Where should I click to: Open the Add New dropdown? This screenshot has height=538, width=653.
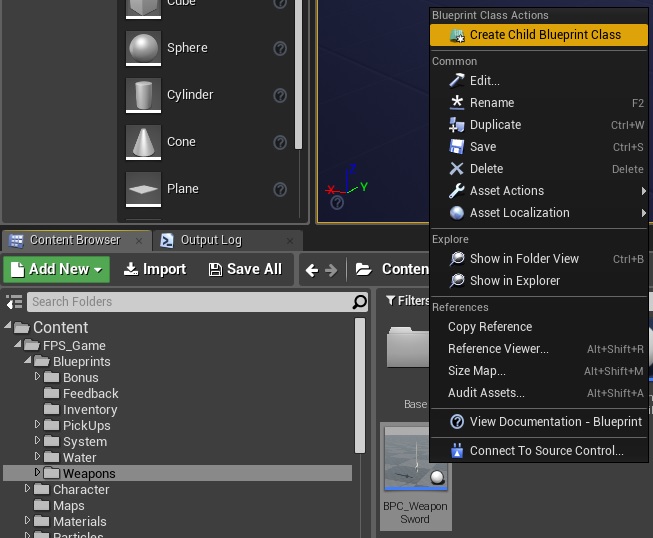pos(57,269)
